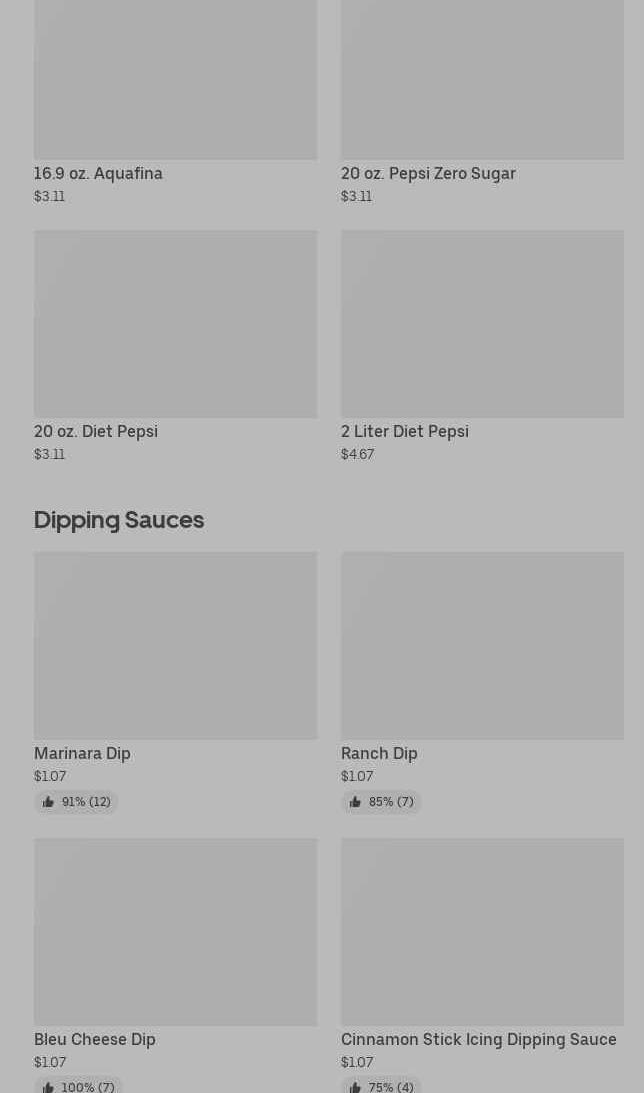This screenshot has width=644, height=1093.
Task: Open the 20 oz. Pepsi Zero Sugar image
Action: pyautogui.click(x=482, y=80)
